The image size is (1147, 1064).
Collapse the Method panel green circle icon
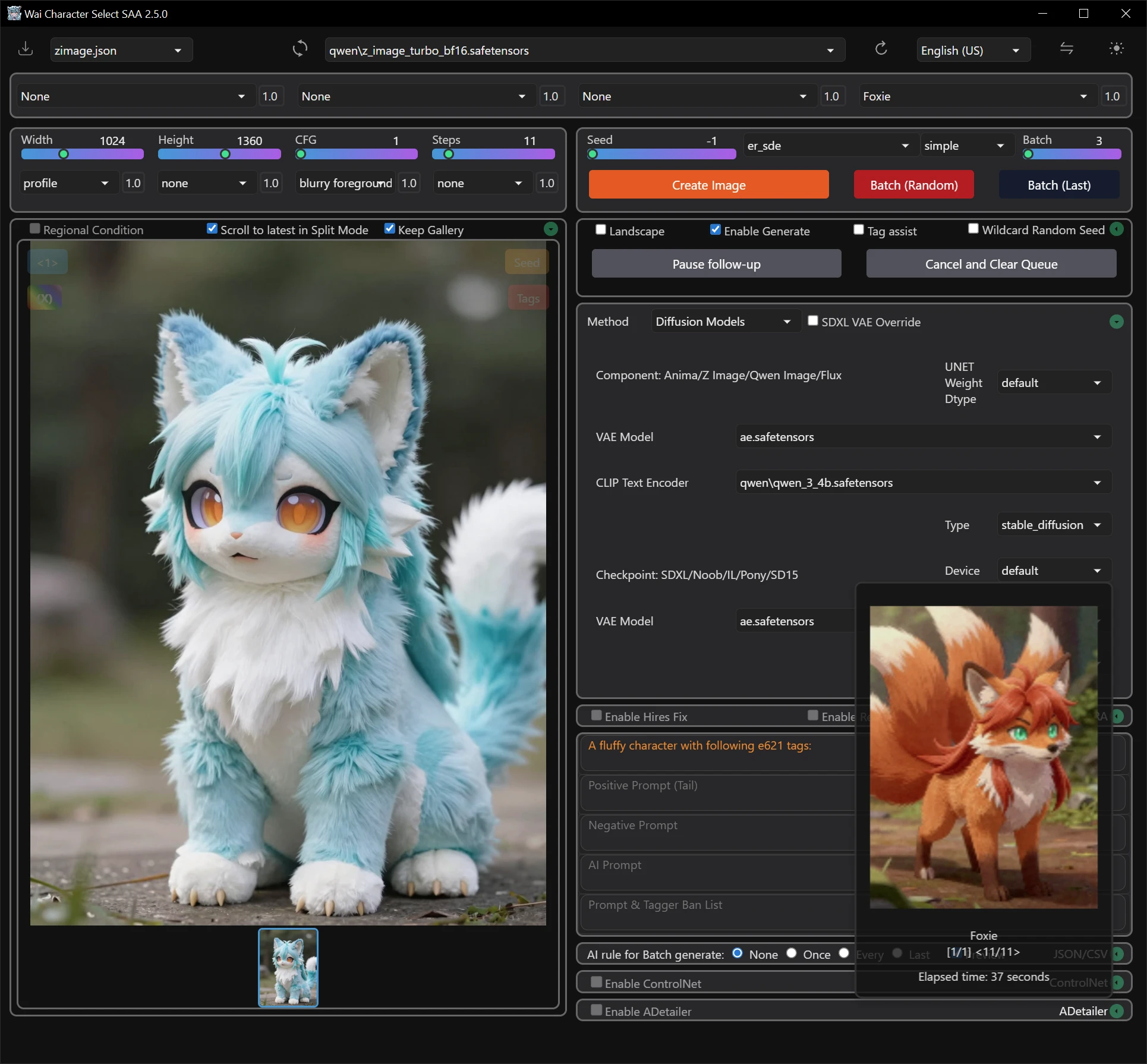click(x=1117, y=322)
